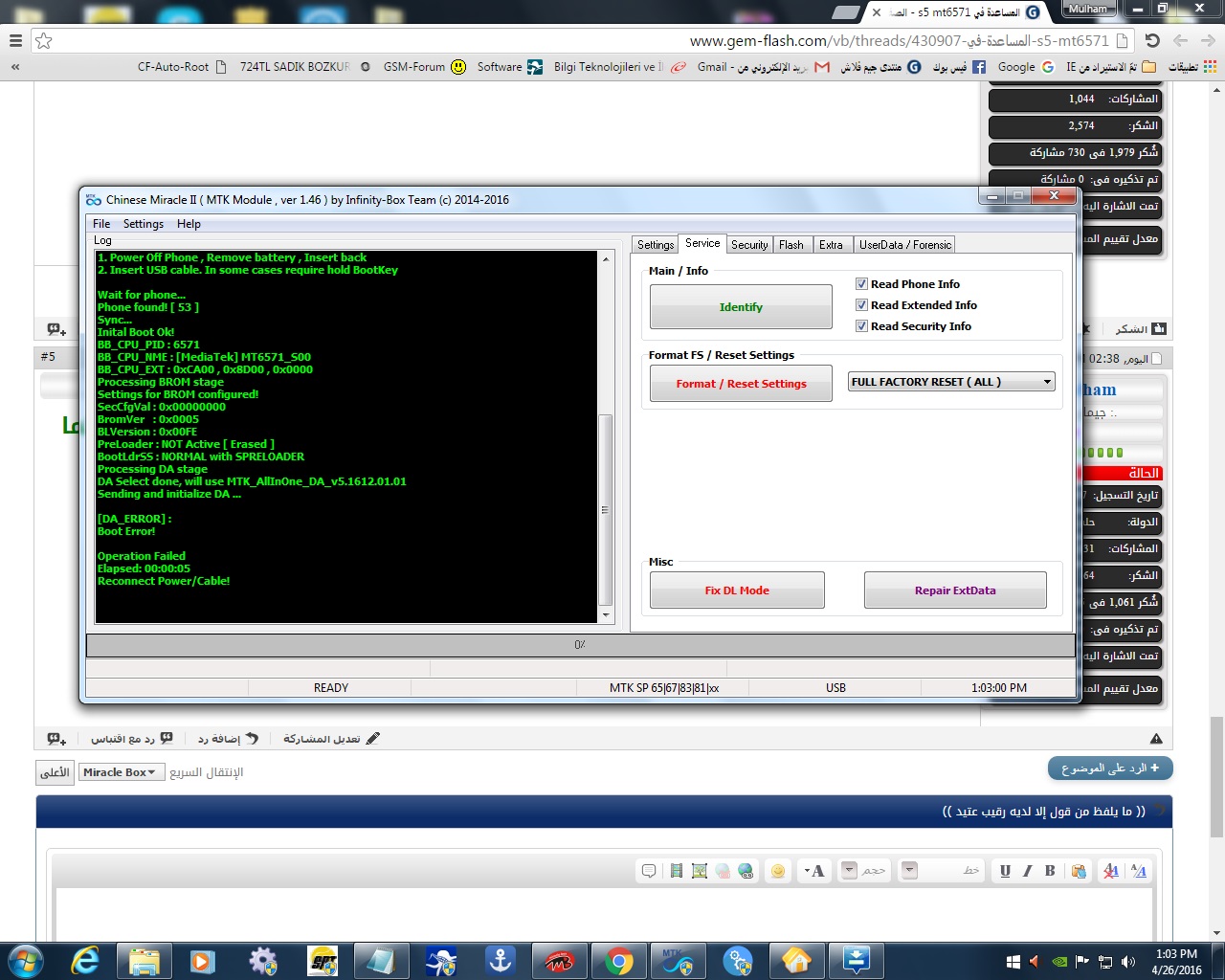The image size is (1225, 980).
Task: Open the text color picker dropdown
Action: pos(814,871)
